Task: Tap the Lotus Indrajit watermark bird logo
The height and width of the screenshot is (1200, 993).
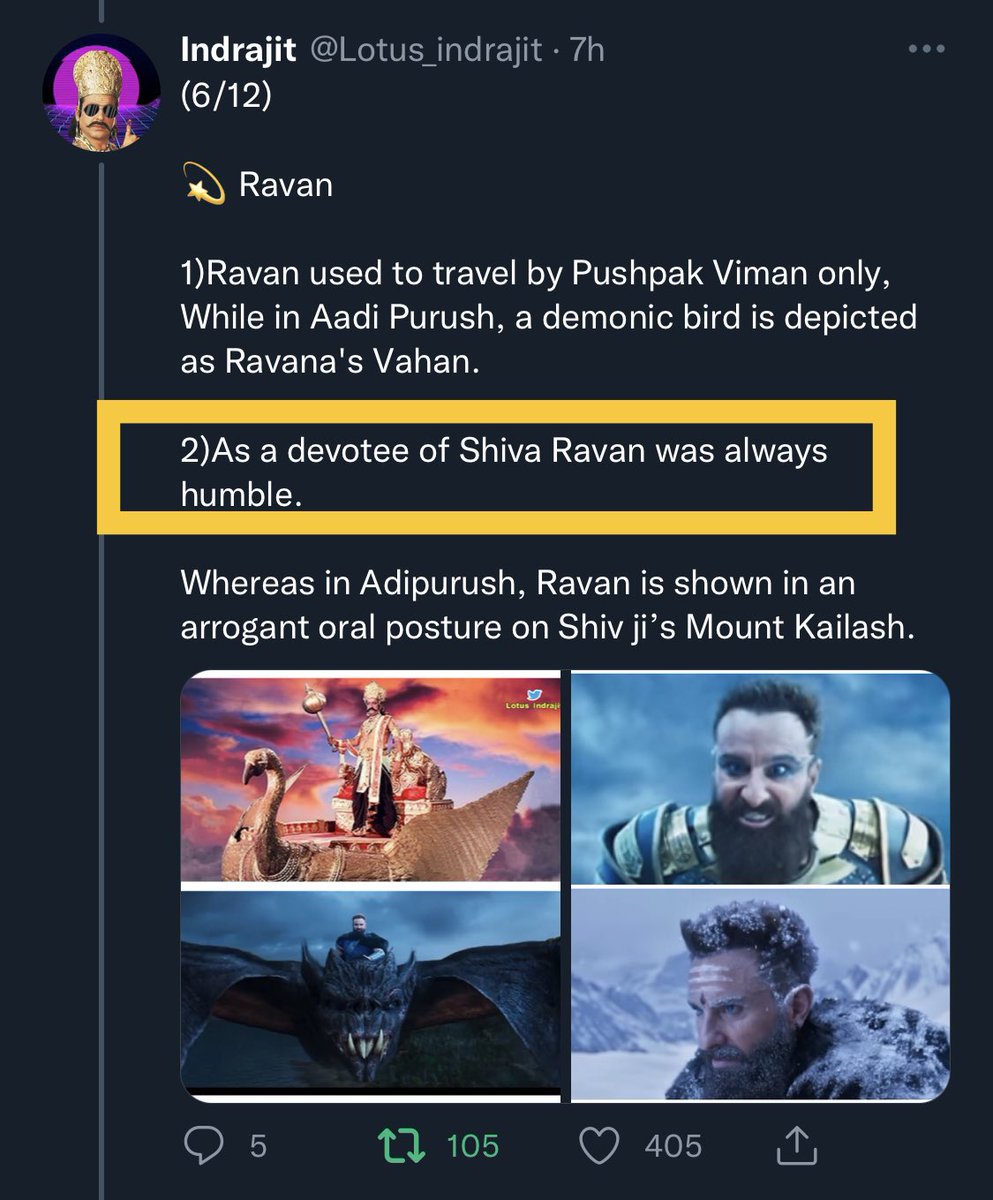Action: tap(535, 694)
